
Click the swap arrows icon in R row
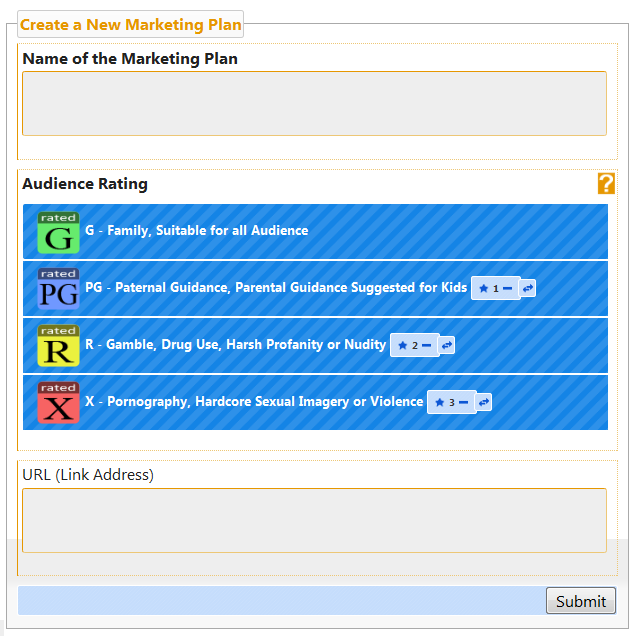pos(447,345)
